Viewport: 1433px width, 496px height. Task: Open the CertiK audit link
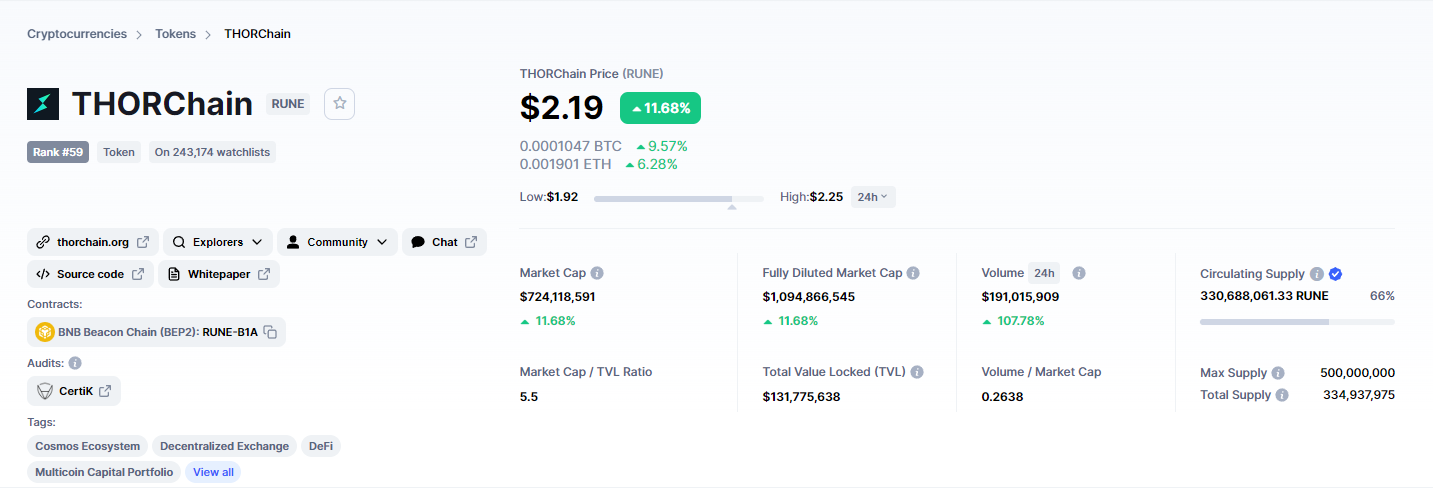pyautogui.click(x=74, y=391)
